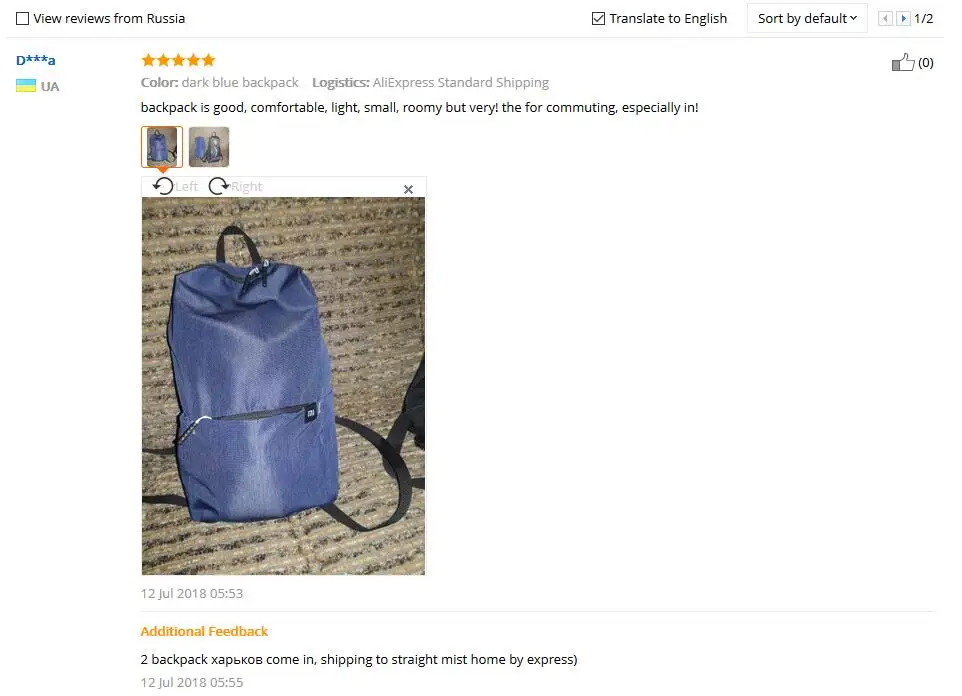Click the Ukraine flag icon
Viewport: 962px width, 696px height.
point(26,86)
